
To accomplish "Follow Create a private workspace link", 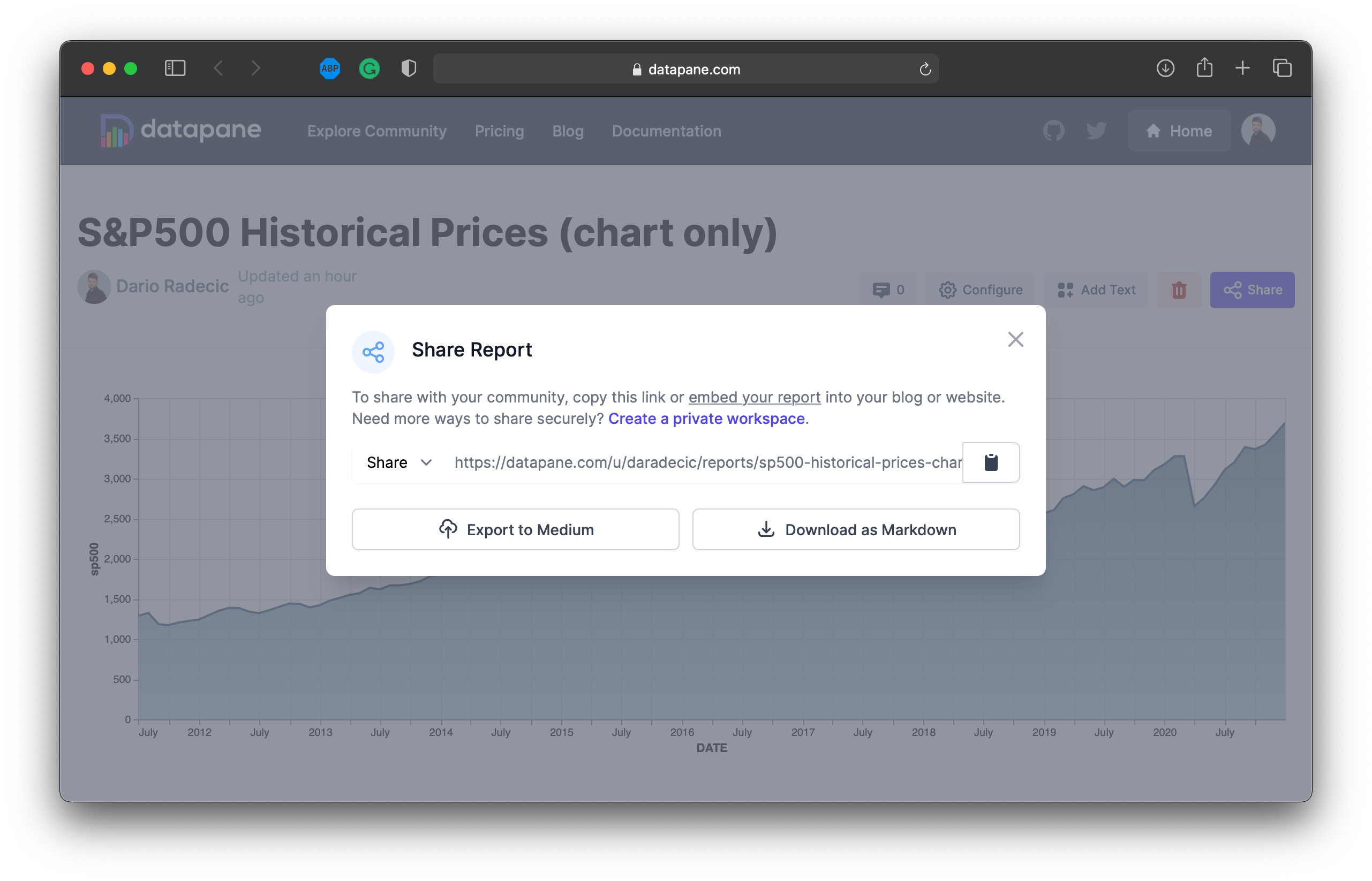I will click(x=706, y=419).
